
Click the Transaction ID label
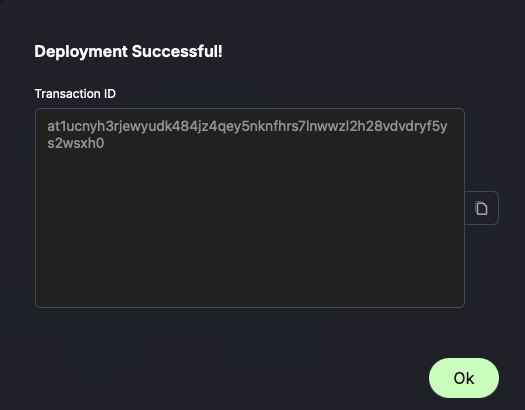click(x=75, y=94)
